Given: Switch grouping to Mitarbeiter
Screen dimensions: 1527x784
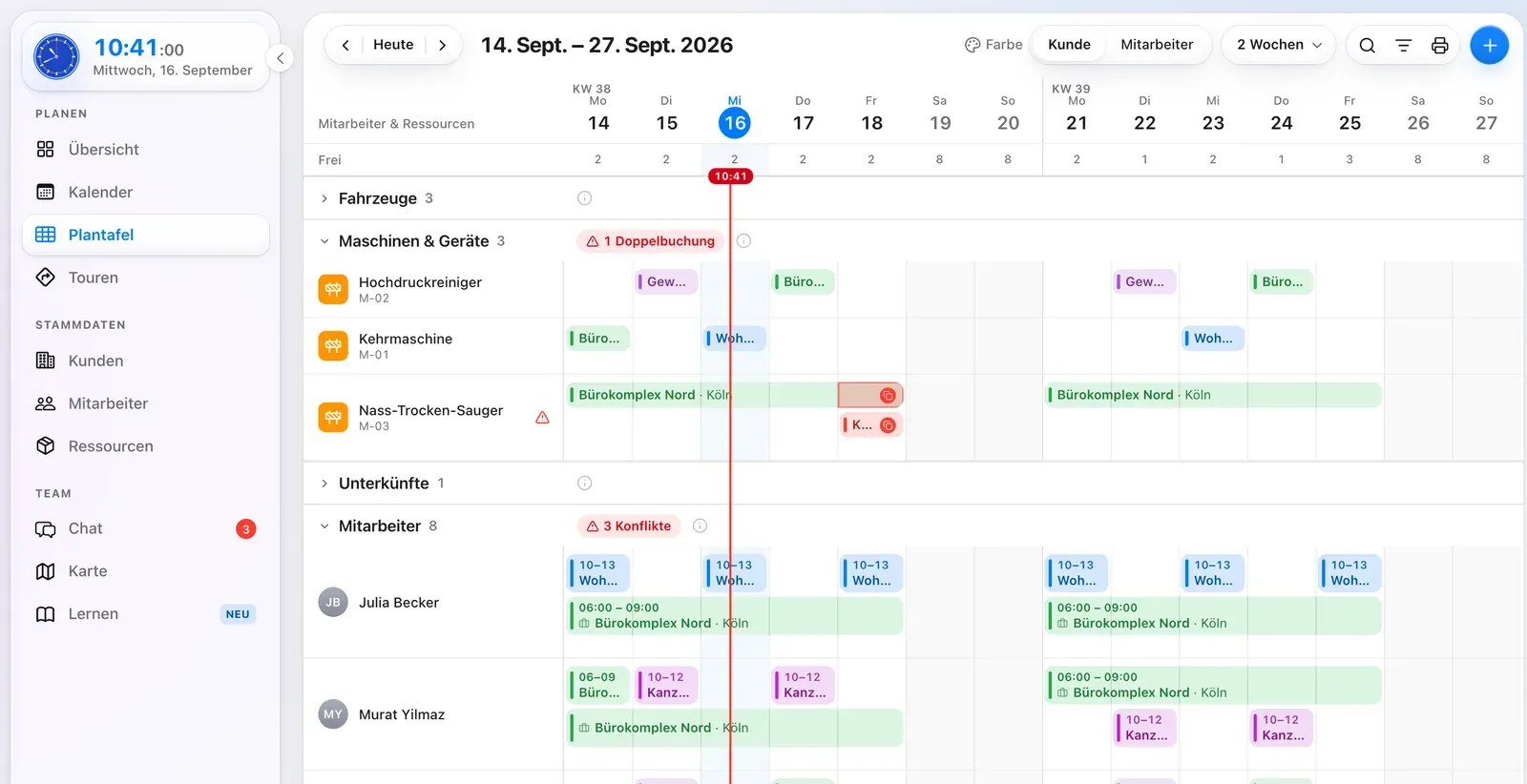Looking at the screenshot, I should coord(1157,45).
